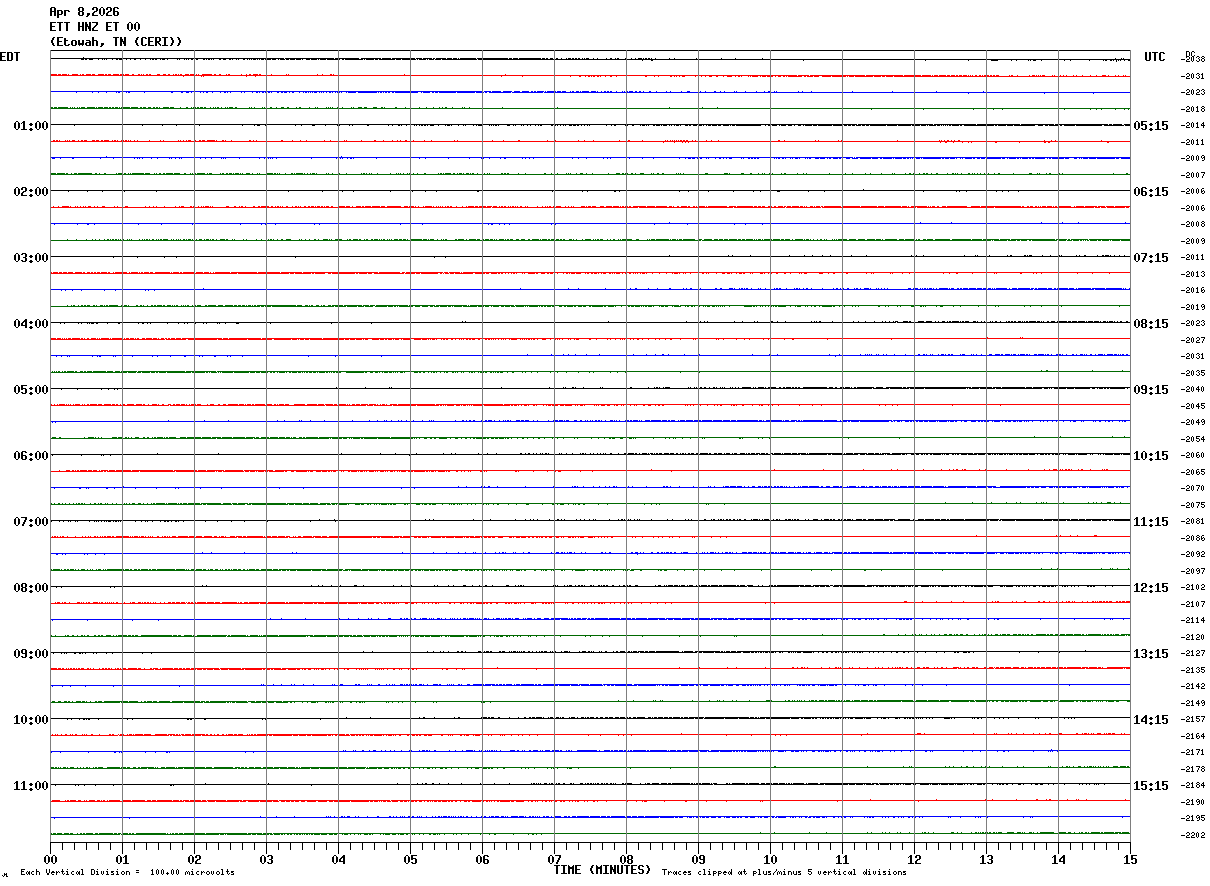Click the 'Apr 8,2026' date header
Viewport: 1210px width, 886px height.
click(84, 12)
